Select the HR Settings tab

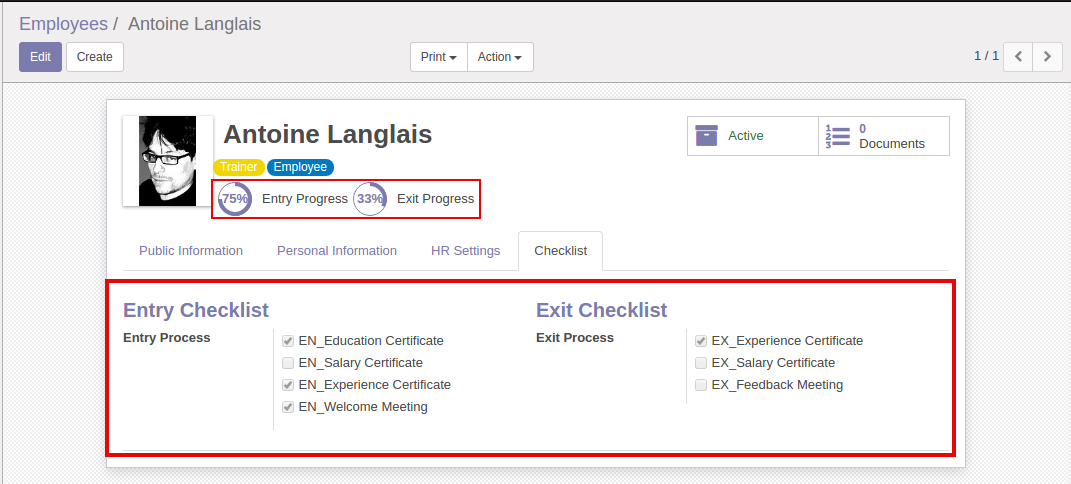[465, 251]
